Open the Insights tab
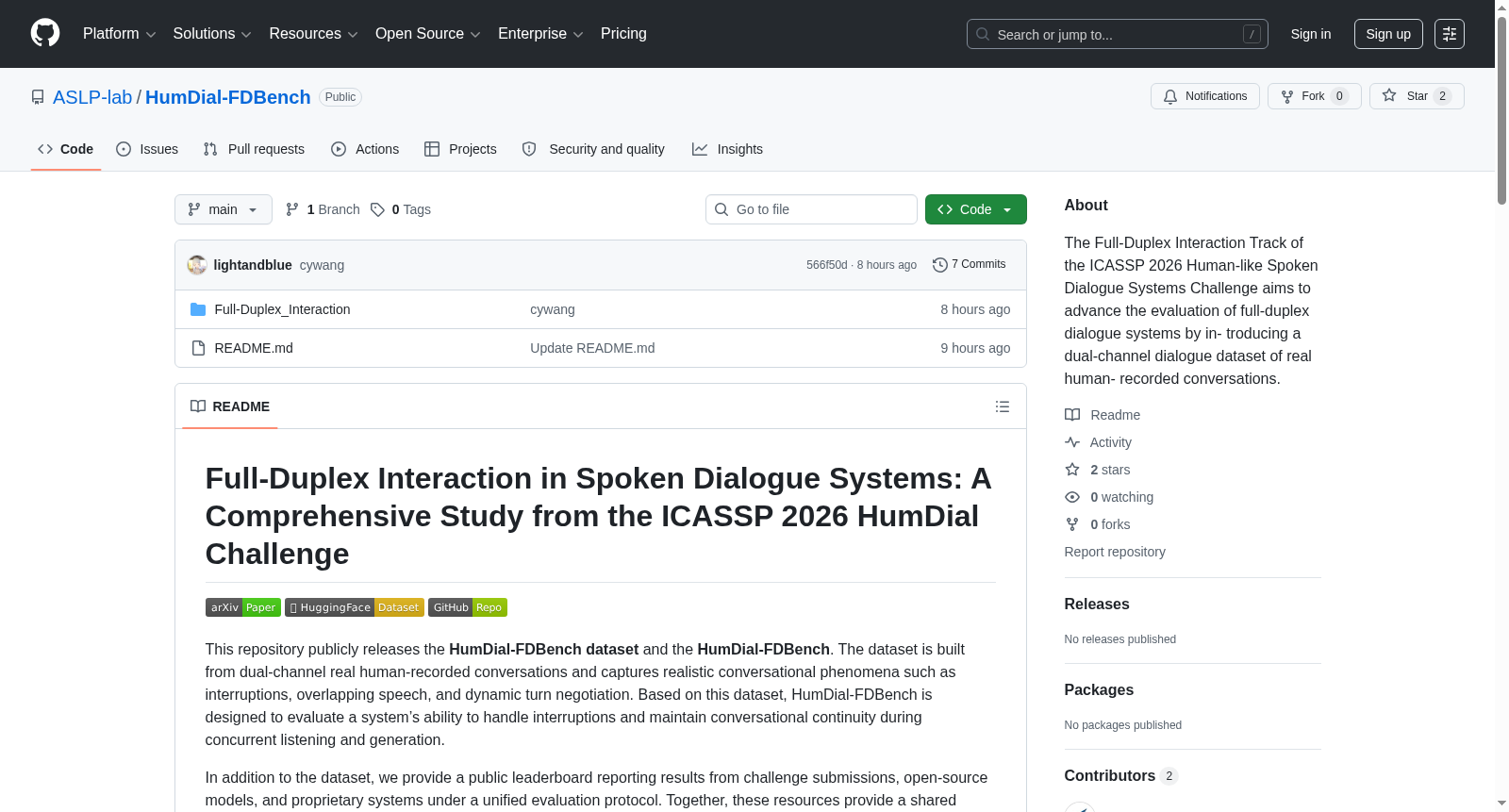This screenshot has height=812, width=1509. click(727, 149)
